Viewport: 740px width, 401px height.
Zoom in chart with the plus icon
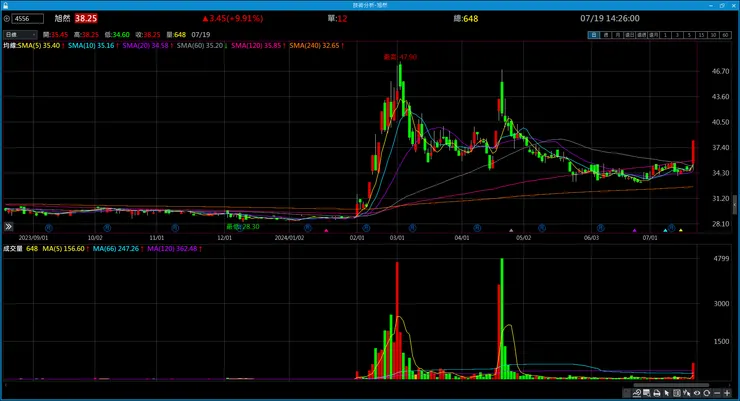[x=727, y=393]
